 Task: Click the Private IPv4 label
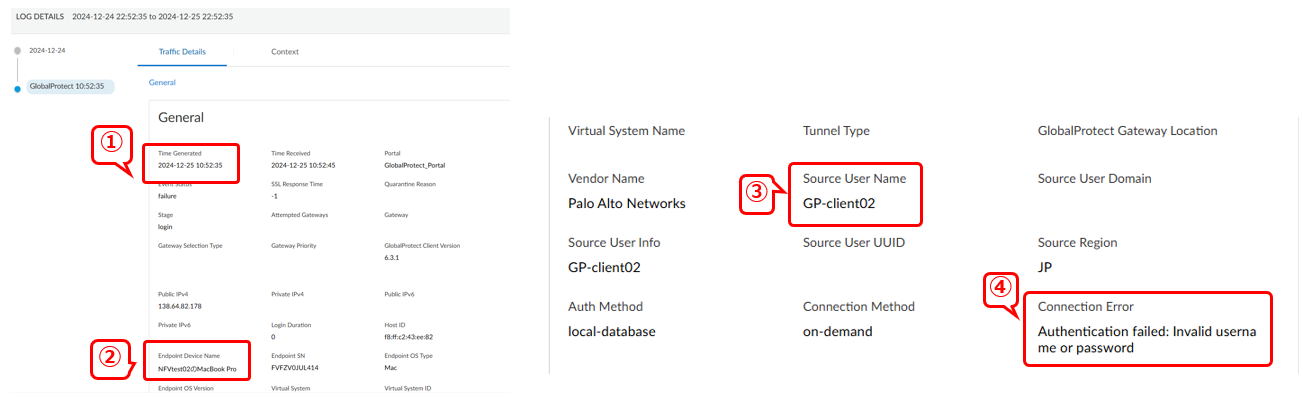(288, 294)
